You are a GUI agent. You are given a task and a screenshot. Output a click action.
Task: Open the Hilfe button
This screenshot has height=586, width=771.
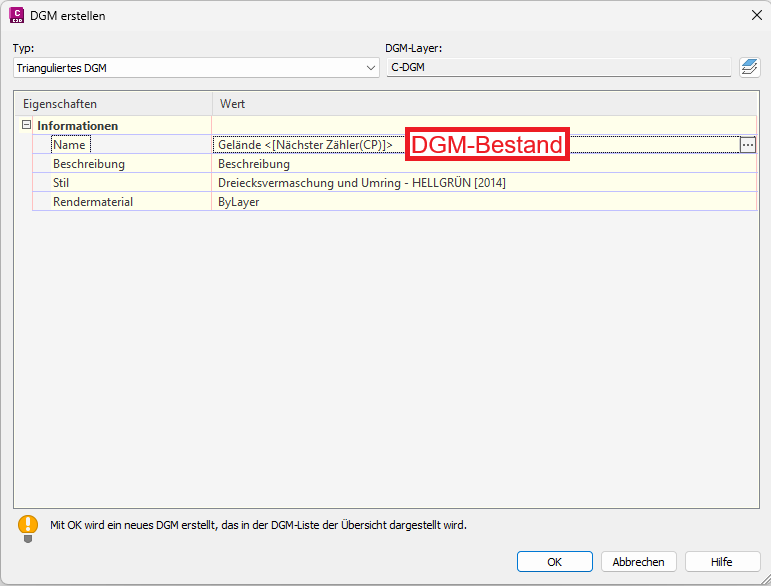[x=722, y=561]
